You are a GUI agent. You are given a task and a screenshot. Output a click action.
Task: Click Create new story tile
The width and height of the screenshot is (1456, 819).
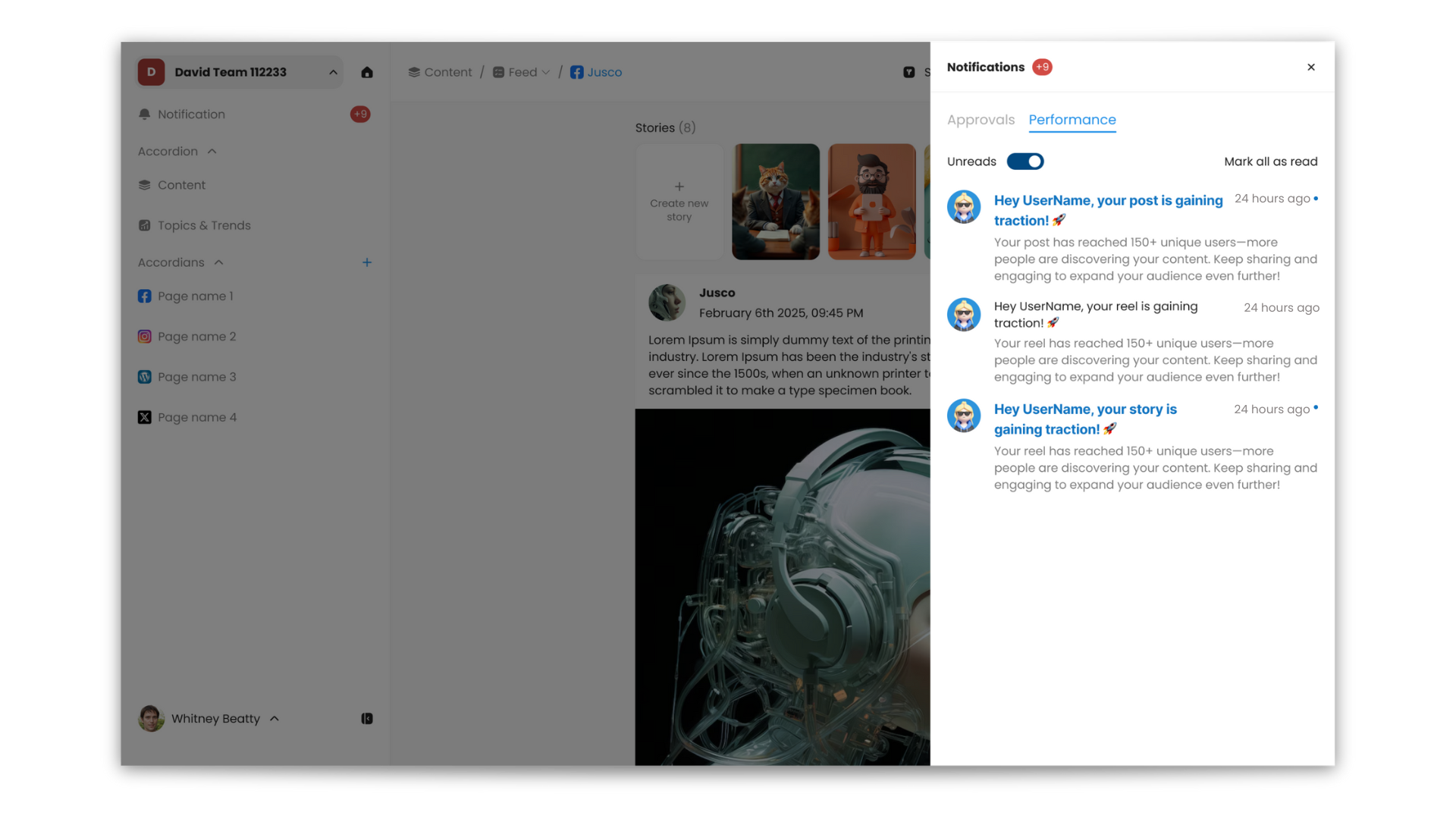click(x=679, y=202)
